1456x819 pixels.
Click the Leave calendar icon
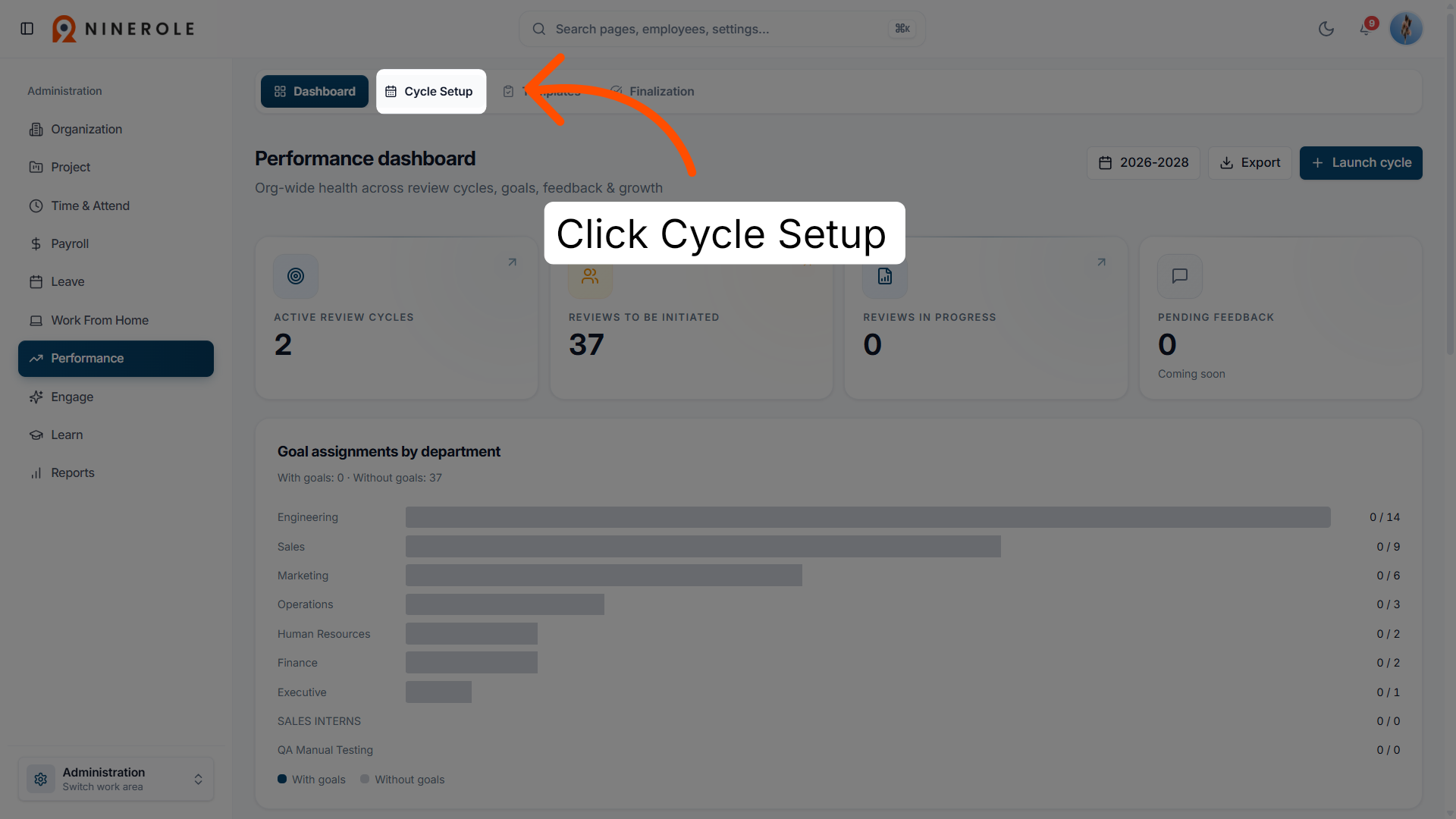click(36, 281)
